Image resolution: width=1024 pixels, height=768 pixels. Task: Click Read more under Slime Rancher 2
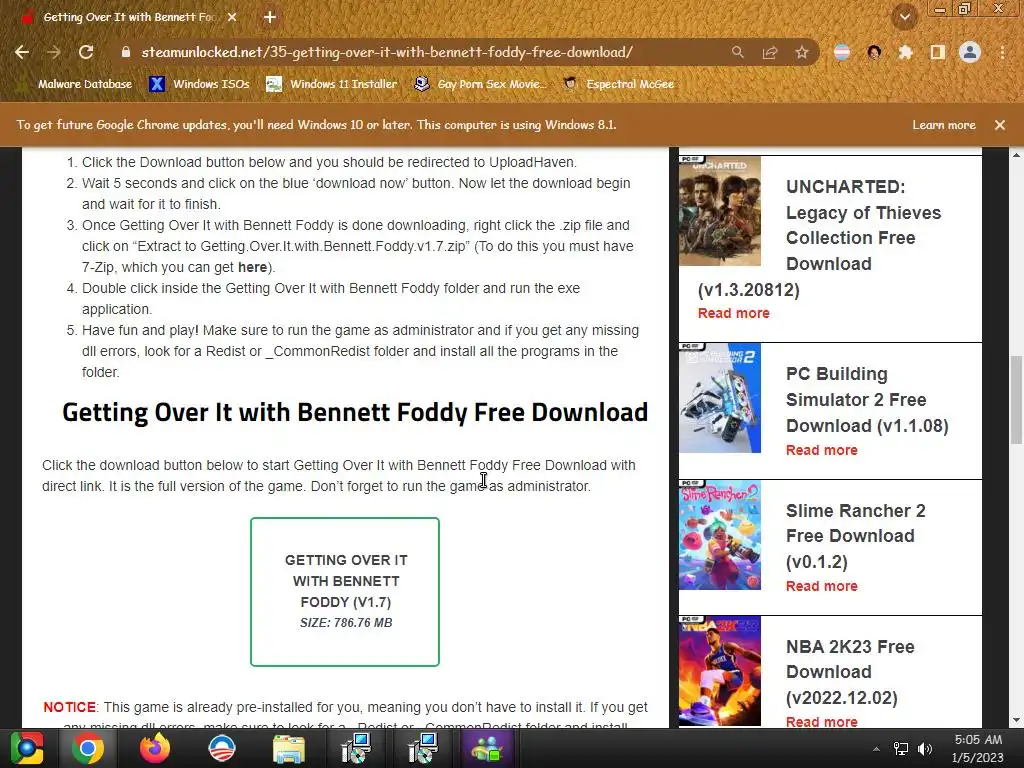(x=822, y=586)
